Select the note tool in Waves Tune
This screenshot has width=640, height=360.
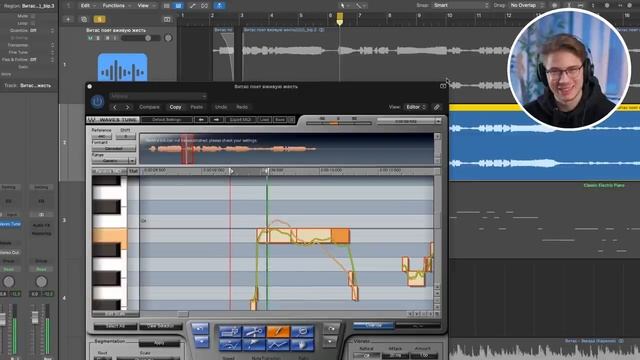(x=230, y=331)
